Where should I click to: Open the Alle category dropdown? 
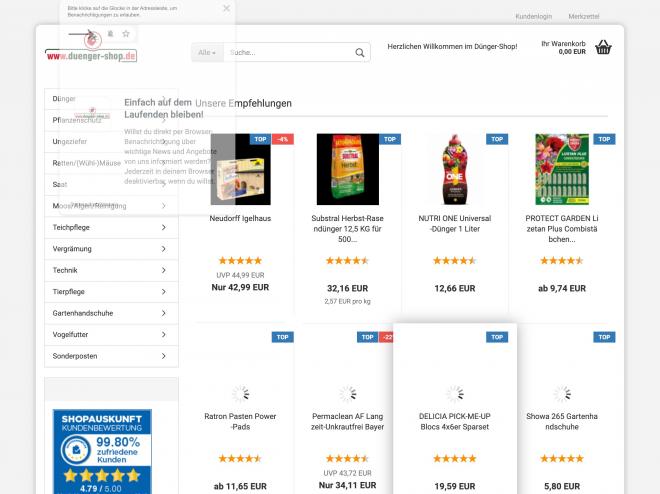pyautogui.click(x=207, y=53)
